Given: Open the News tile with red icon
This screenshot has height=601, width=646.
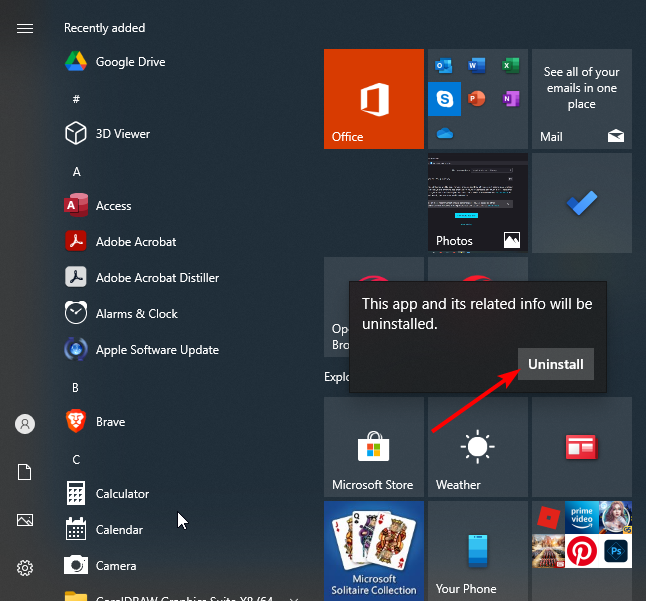Looking at the screenshot, I should tap(582, 447).
